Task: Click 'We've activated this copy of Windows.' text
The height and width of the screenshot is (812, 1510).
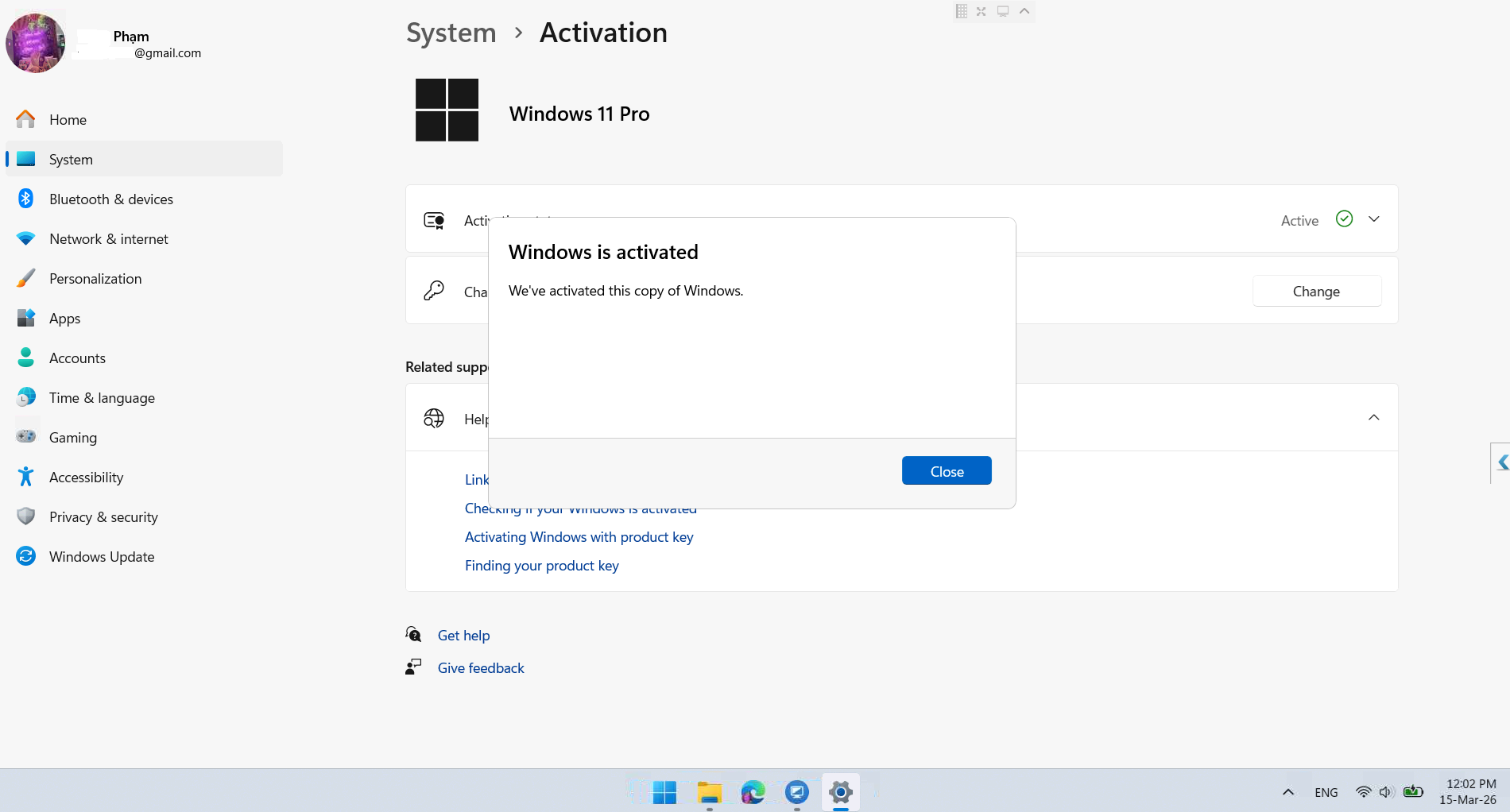Action: pyautogui.click(x=626, y=291)
